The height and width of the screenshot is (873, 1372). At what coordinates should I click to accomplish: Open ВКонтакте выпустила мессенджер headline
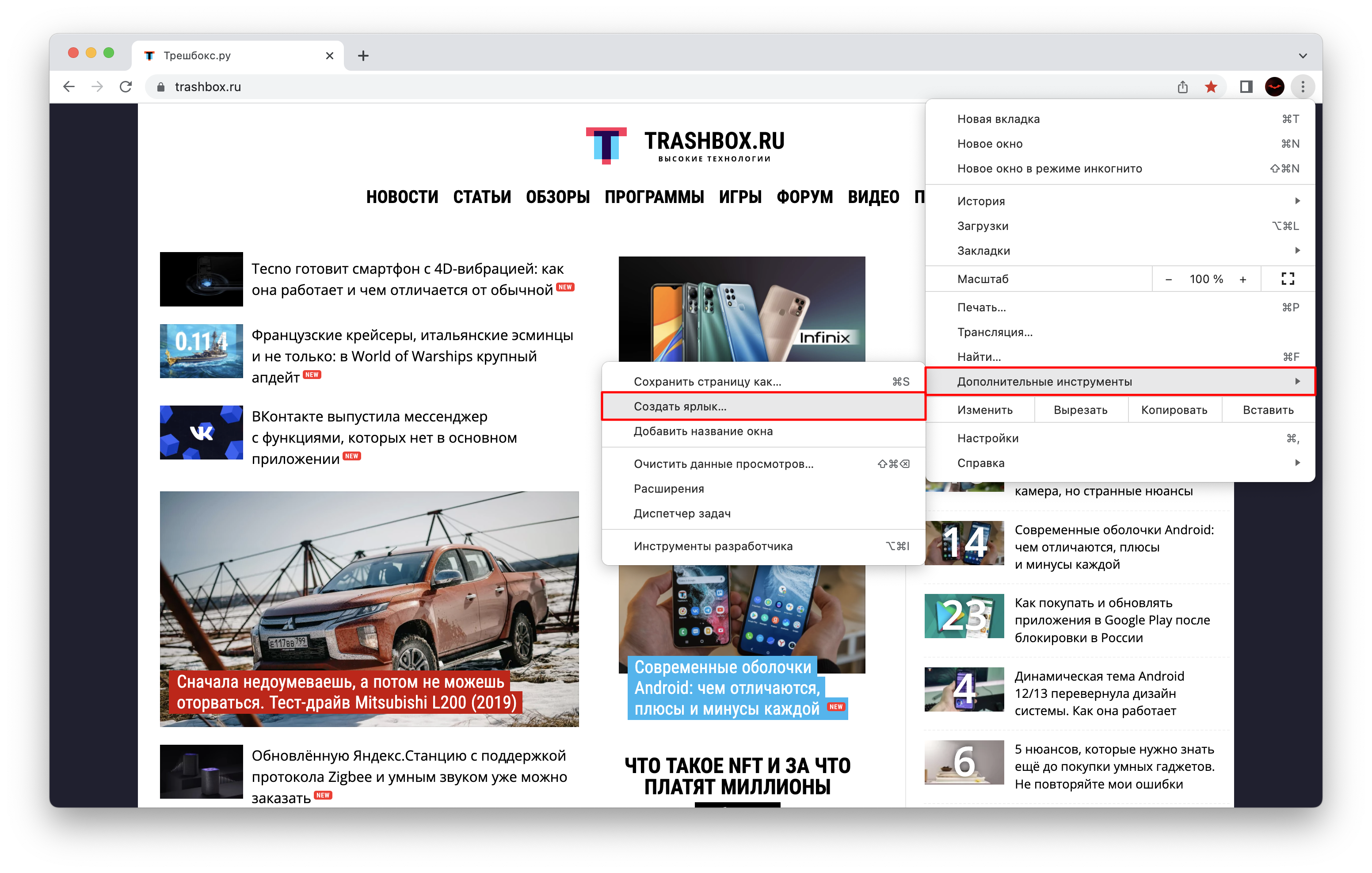(x=384, y=437)
